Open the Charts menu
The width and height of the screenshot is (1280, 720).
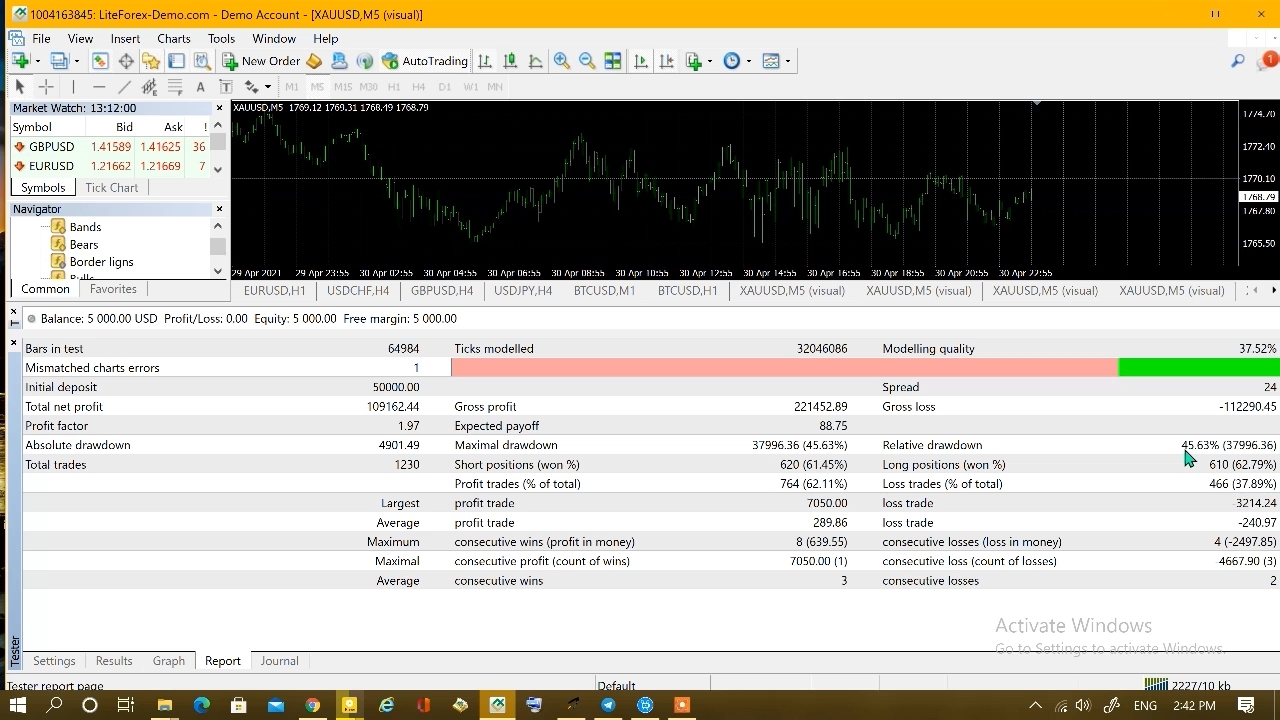pos(173,38)
